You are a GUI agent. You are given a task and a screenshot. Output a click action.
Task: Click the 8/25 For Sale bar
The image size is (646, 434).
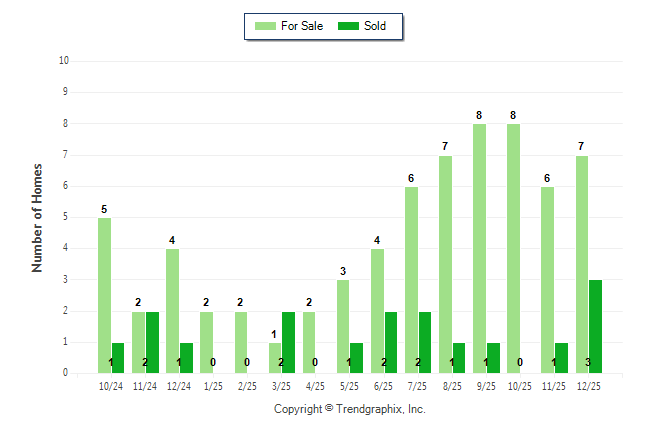[x=445, y=264]
